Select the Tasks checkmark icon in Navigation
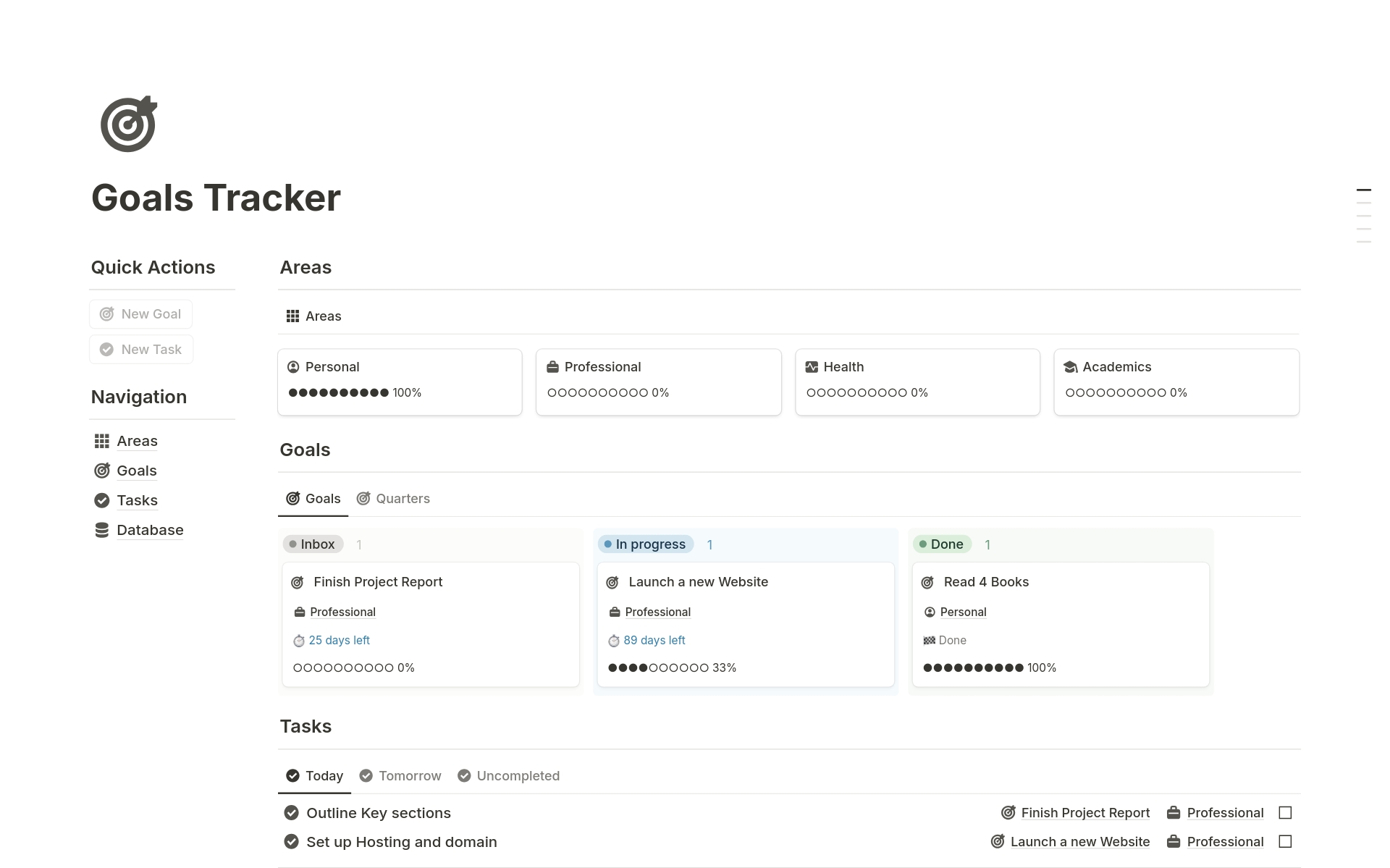Image resolution: width=1390 pixels, height=868 pixels. [101, 500]
